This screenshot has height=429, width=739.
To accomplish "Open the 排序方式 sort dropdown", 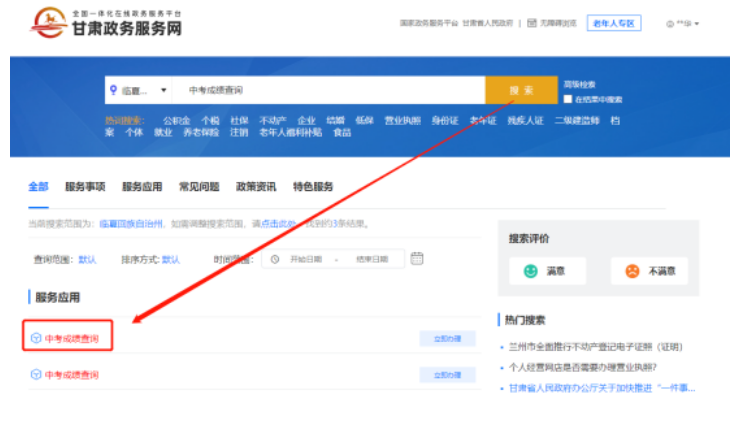I will 171,259.
